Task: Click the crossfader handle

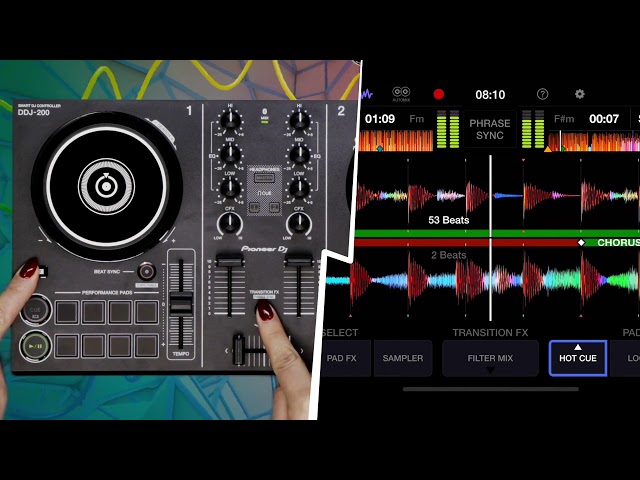Action: [239, 349]
